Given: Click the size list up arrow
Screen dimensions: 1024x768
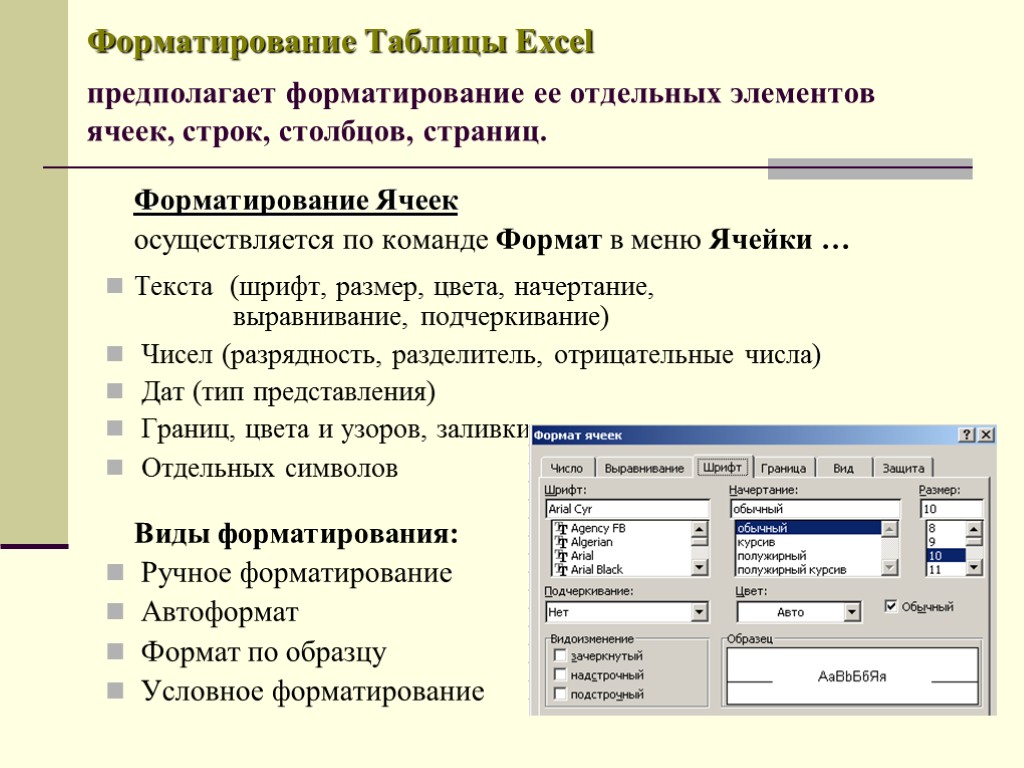Looking at the screenshot, I should tap(974, 529).
